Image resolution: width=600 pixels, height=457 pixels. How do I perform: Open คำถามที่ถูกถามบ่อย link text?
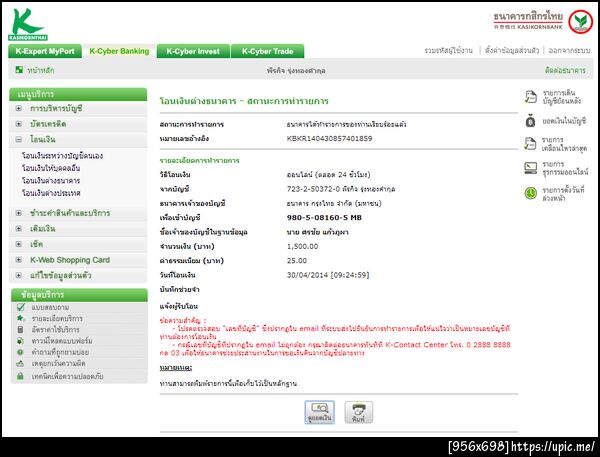[60, 352]
